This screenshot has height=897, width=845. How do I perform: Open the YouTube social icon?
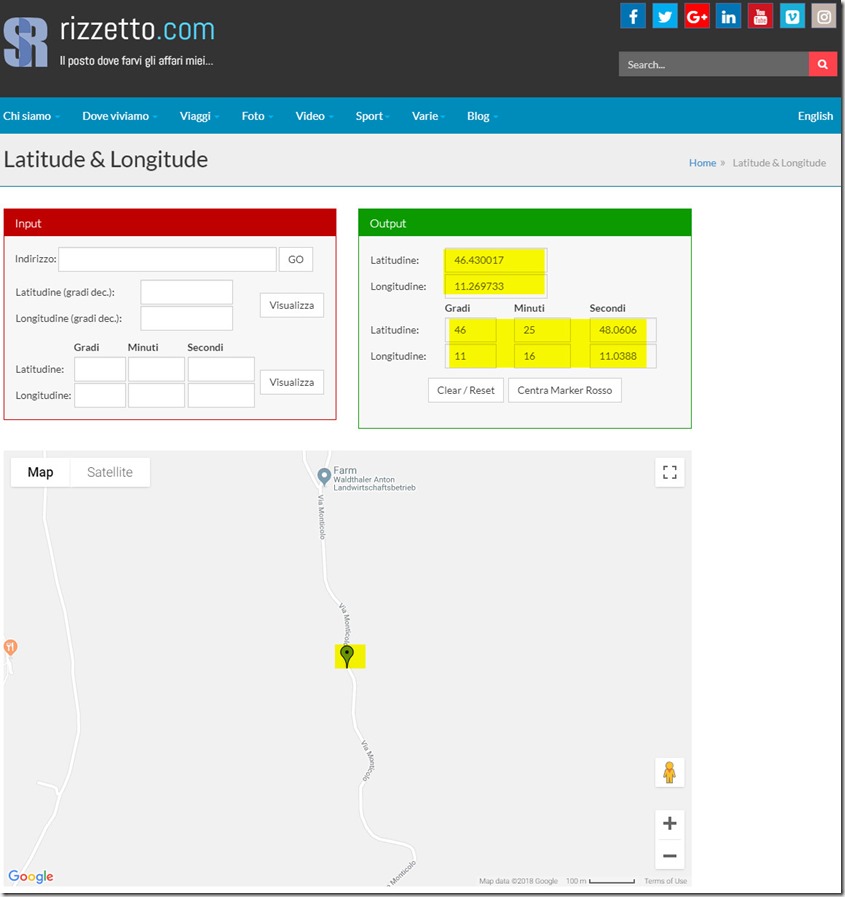760,16
